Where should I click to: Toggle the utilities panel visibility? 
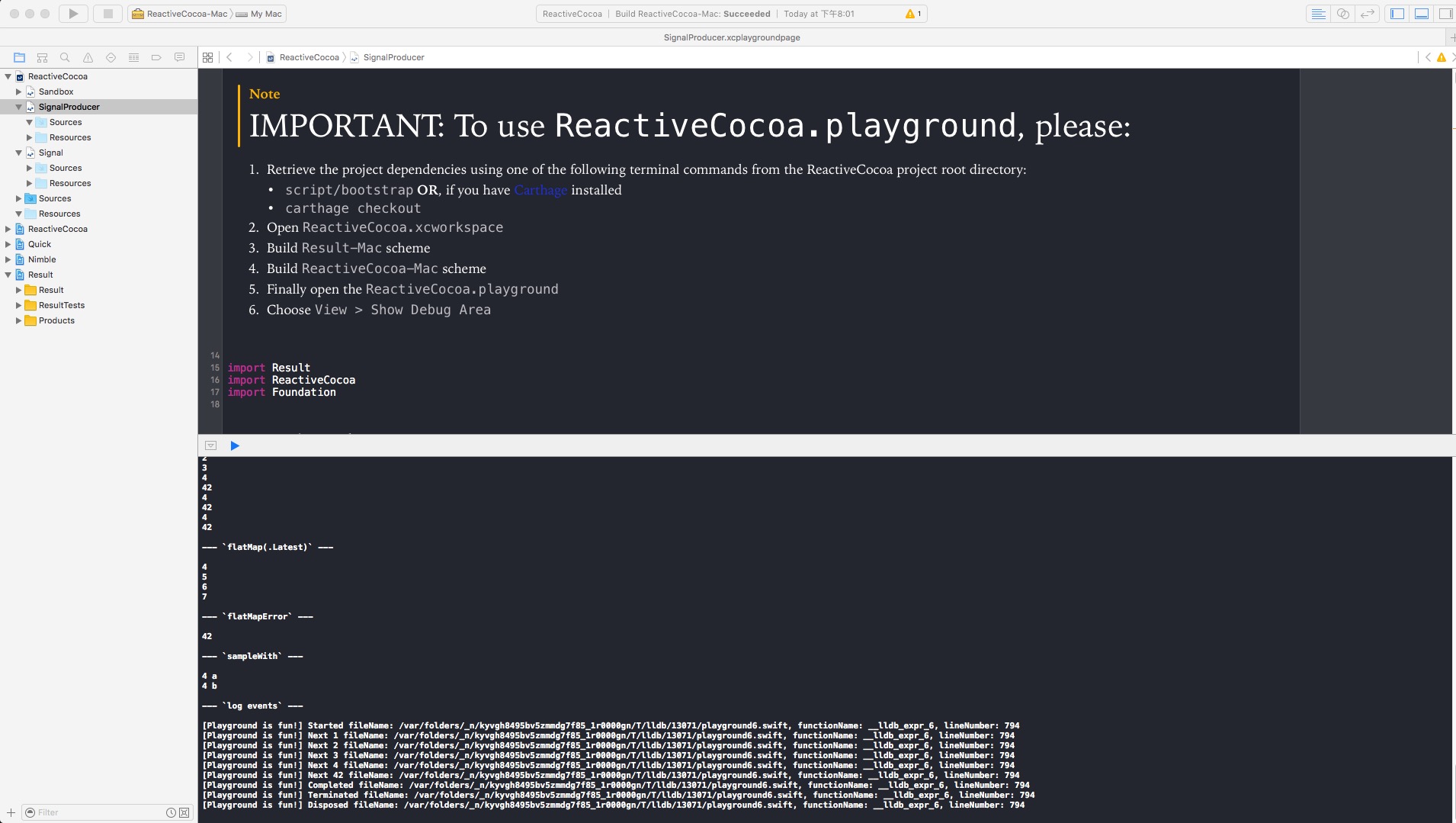pos(1445,14)
